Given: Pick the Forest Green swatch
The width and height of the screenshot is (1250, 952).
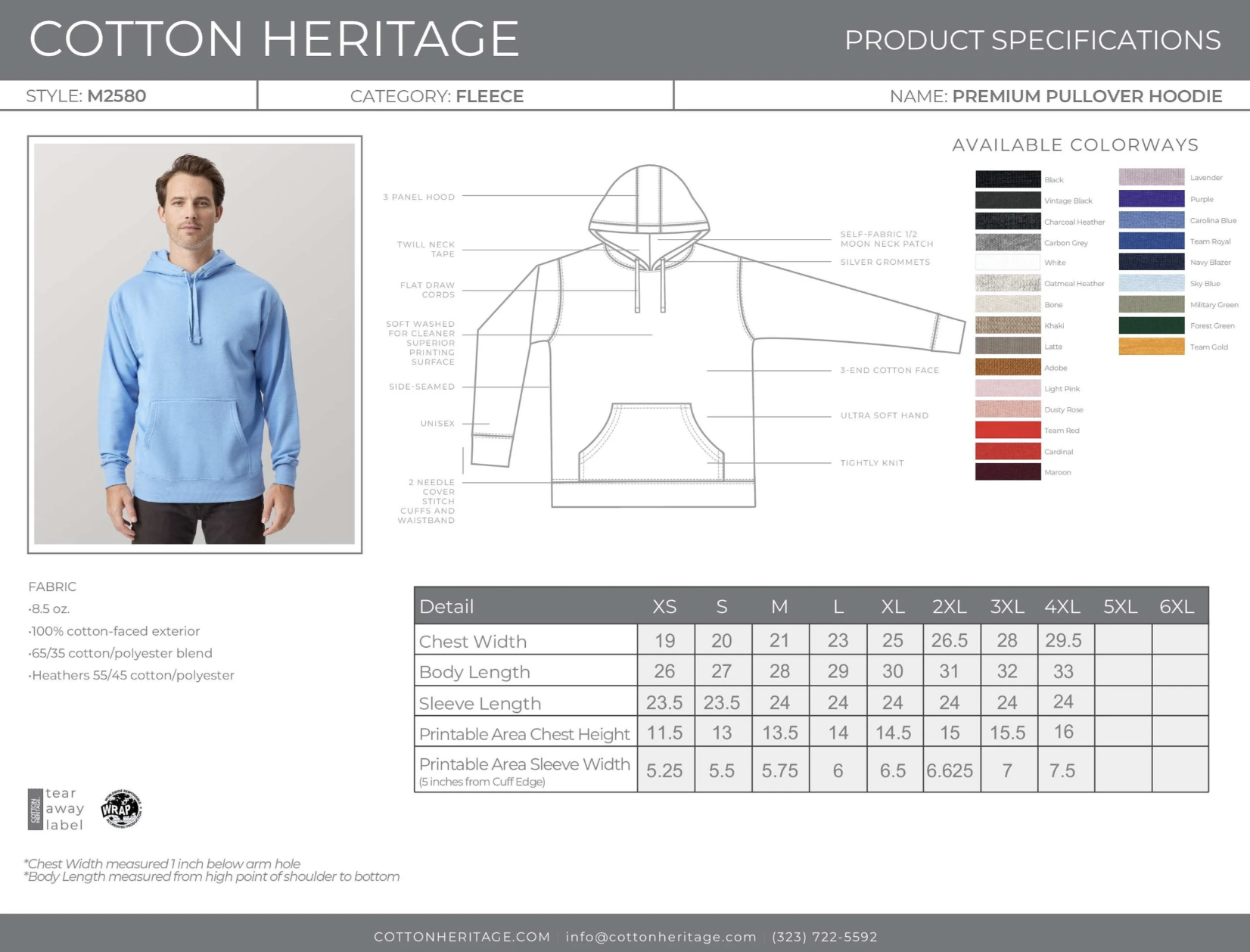Looking at the screenshot, I should [x=1152, y=325].
